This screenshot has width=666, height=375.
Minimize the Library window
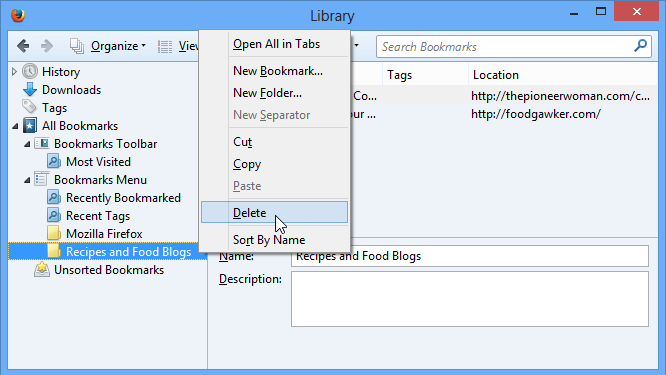pyautogui.click(x=574, y=13)
